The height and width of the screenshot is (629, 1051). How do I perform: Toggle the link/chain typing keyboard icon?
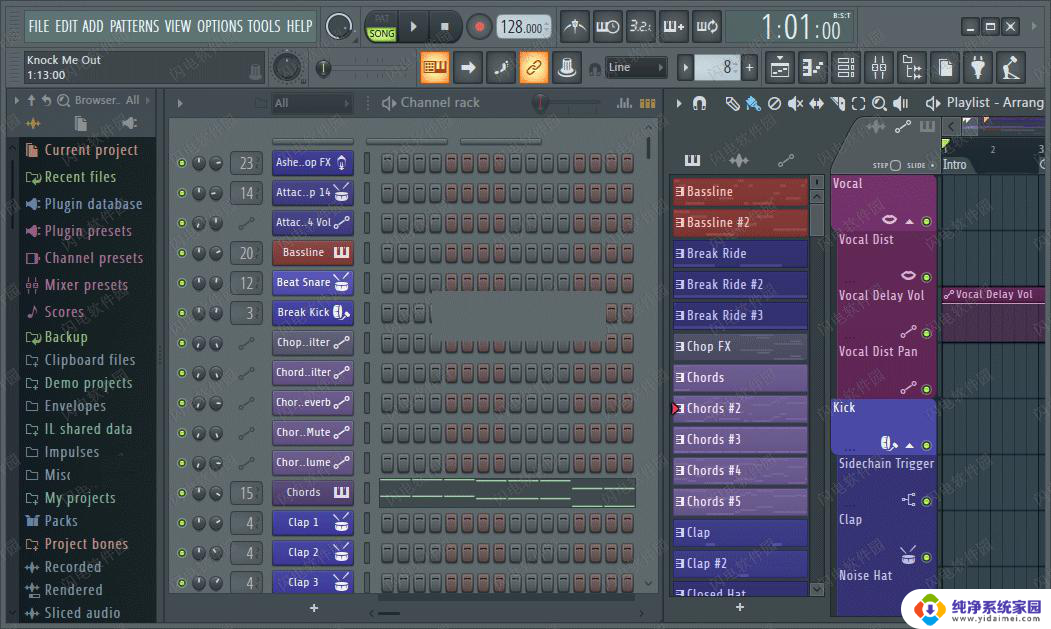[534, 67]
